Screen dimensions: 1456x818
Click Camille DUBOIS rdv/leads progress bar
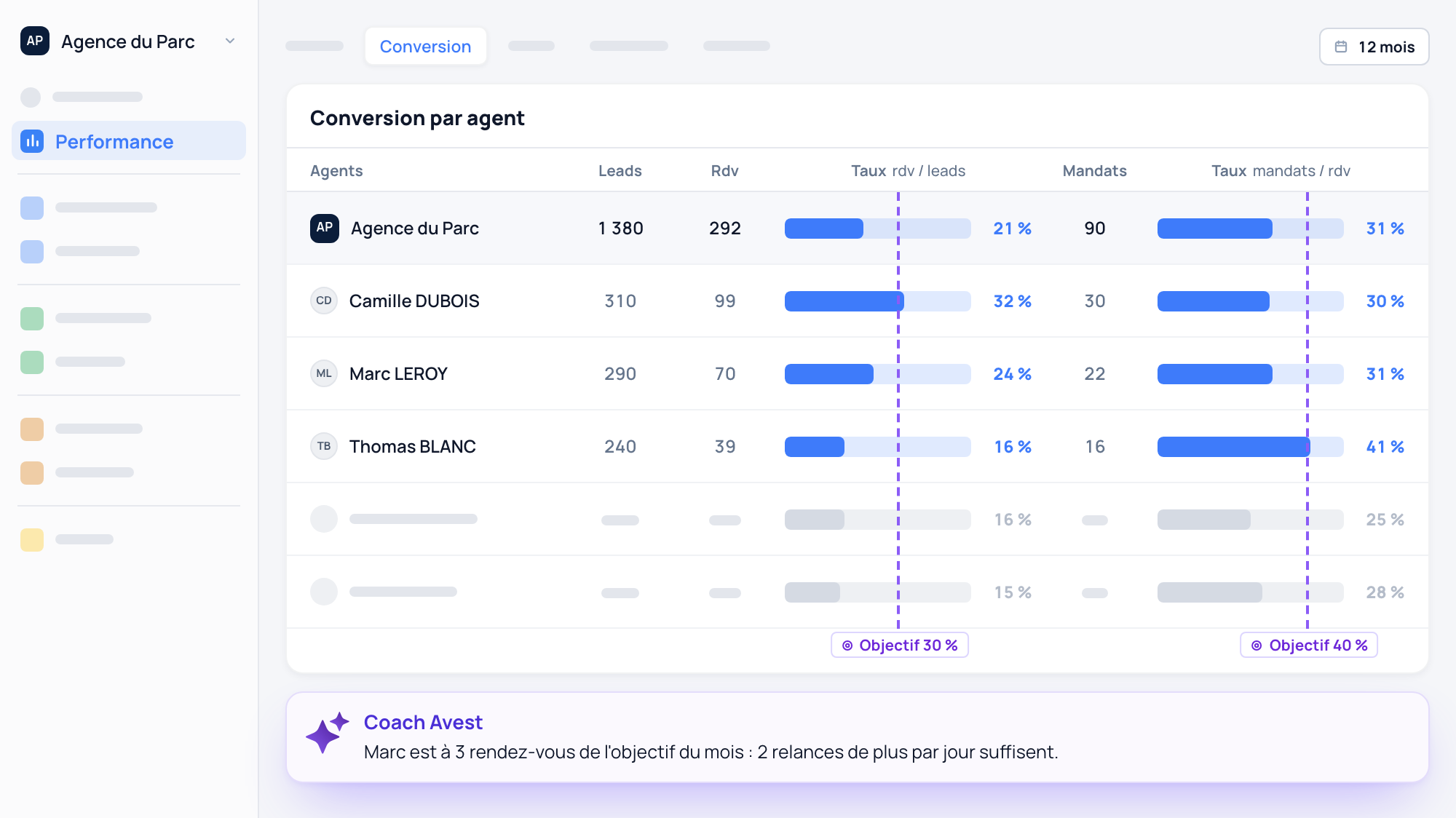878,301
